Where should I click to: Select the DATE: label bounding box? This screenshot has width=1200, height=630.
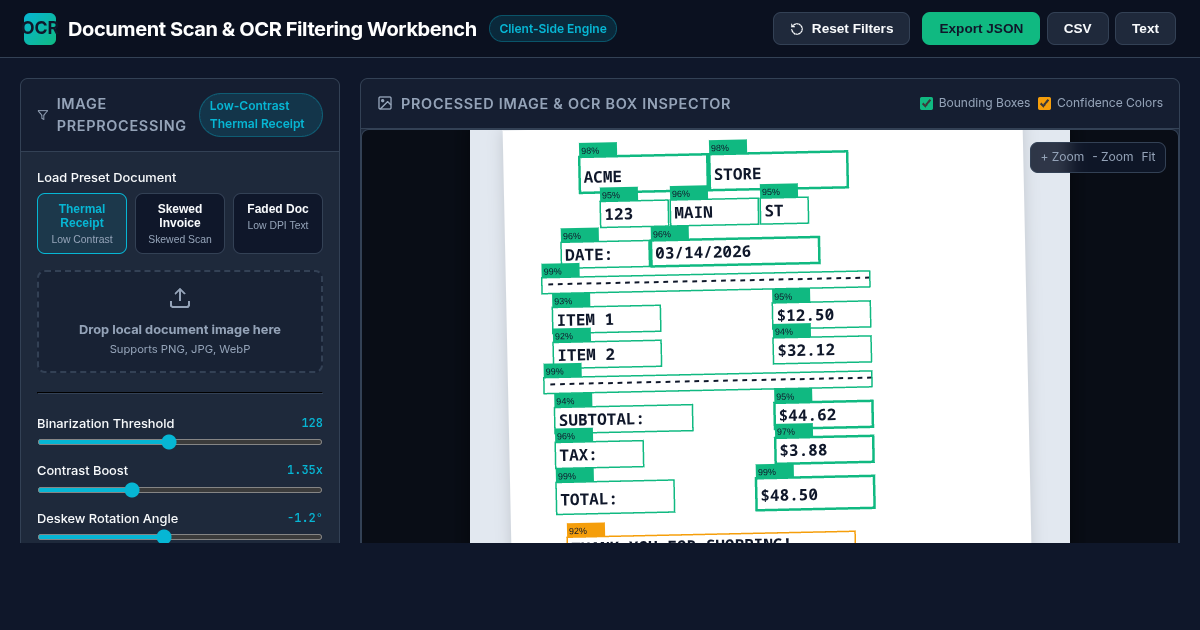click(x=605, y=254)
